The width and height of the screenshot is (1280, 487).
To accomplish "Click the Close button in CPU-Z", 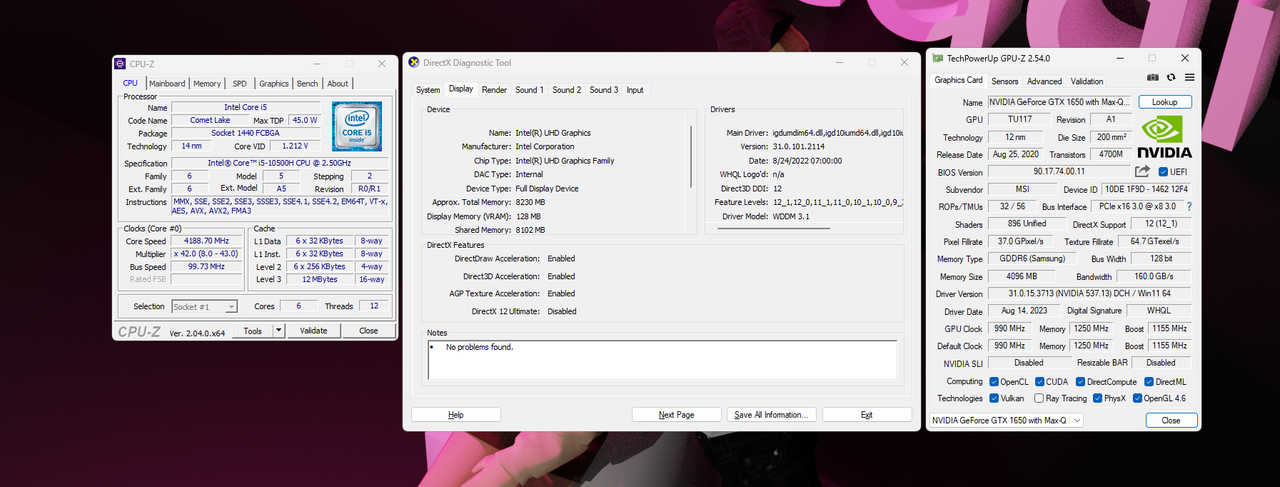I will click(368, 331).
